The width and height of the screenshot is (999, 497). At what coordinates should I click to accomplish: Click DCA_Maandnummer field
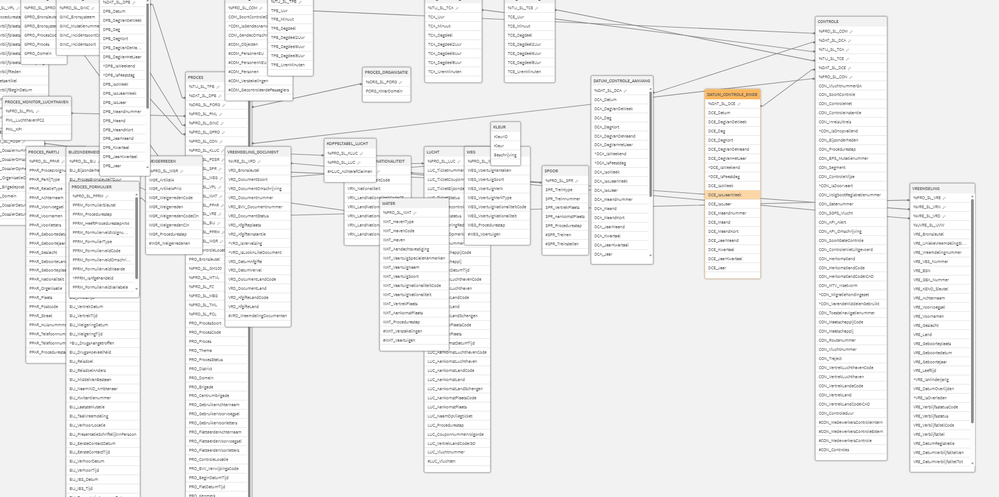click(620, 199)
